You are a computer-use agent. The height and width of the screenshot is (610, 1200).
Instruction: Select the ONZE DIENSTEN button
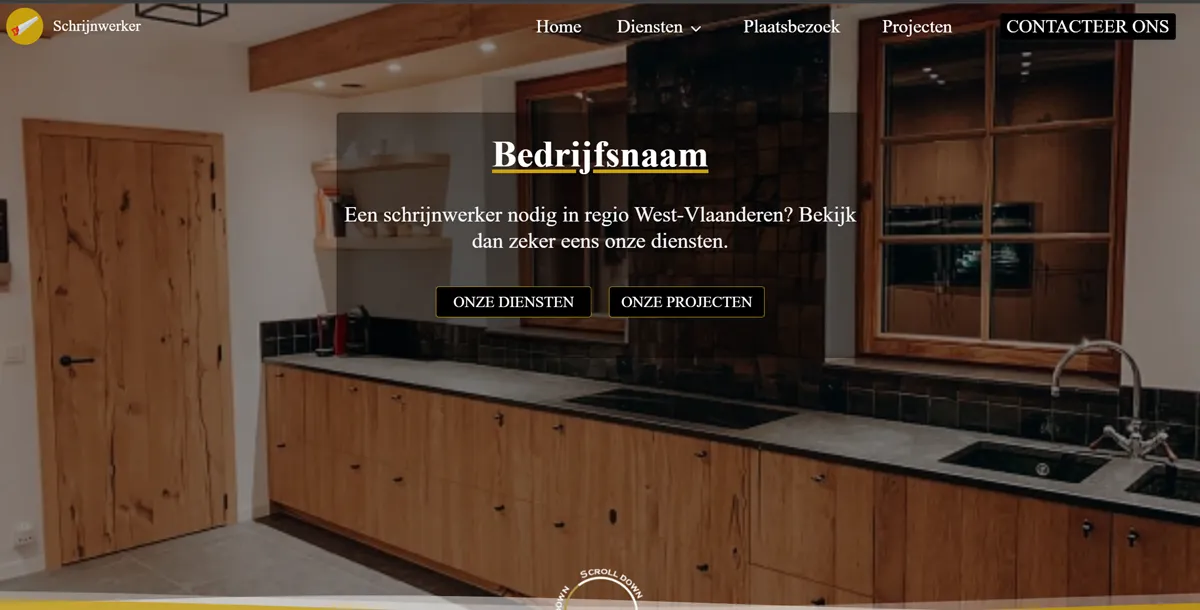(513, 302)
